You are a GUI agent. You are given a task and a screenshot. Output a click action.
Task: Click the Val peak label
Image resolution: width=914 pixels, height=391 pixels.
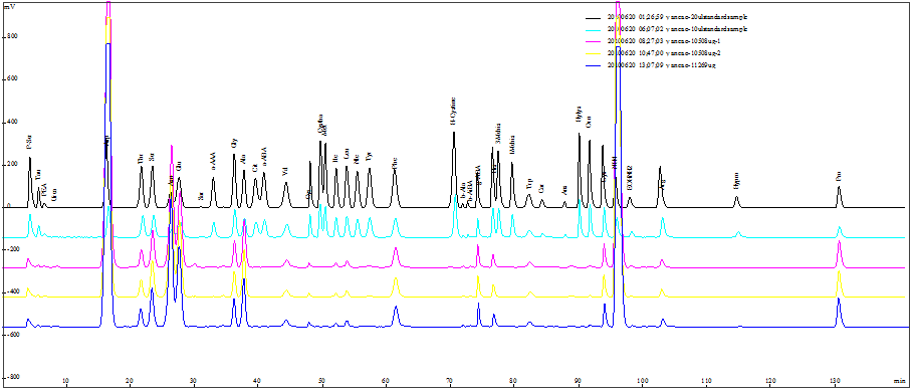coord(284,171)
